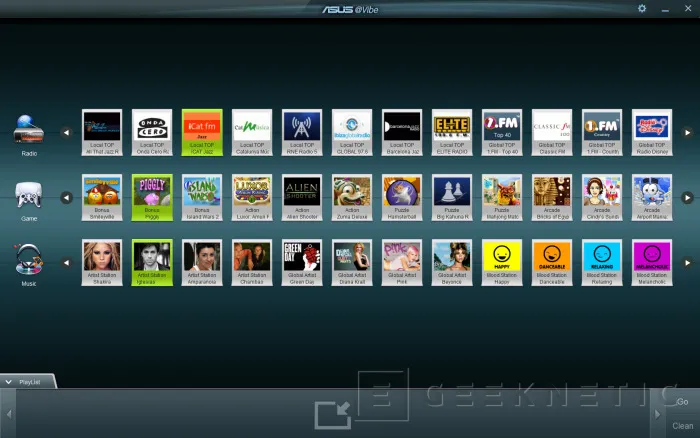
Task: Launch the Hamsterball game
Action: (402, 198)
